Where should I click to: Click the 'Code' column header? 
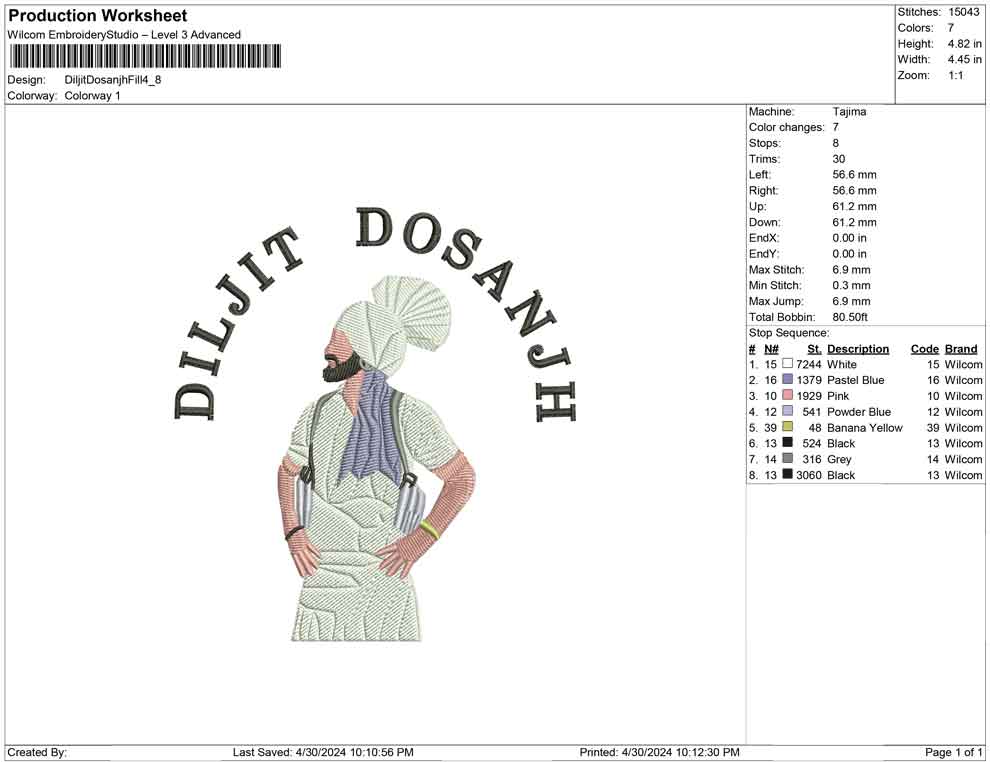[x=925, y=349]
